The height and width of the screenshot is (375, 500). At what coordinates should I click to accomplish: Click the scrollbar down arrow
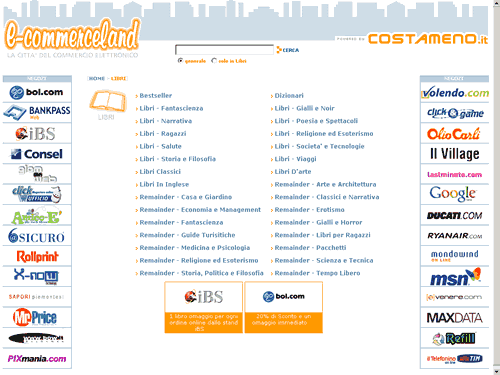pyautogui.click(x=497, y=371)
